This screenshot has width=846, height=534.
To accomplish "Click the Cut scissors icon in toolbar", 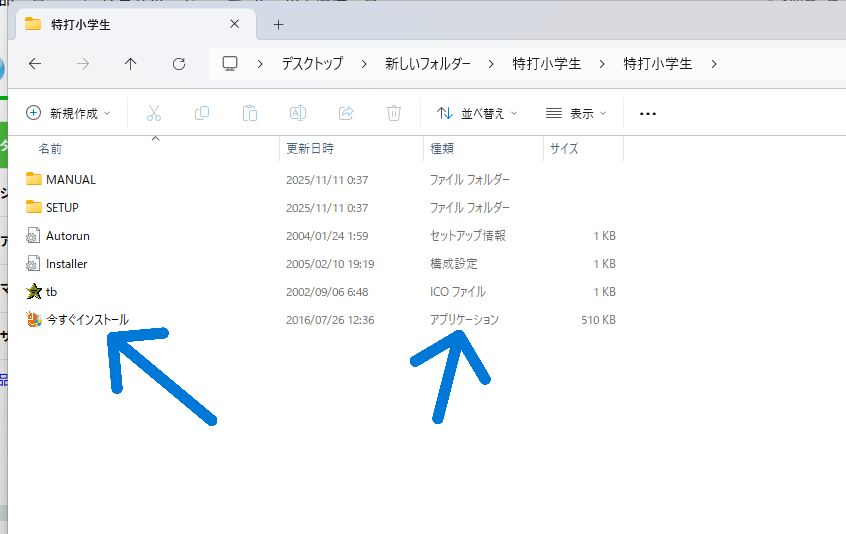I will click(154, 113).
